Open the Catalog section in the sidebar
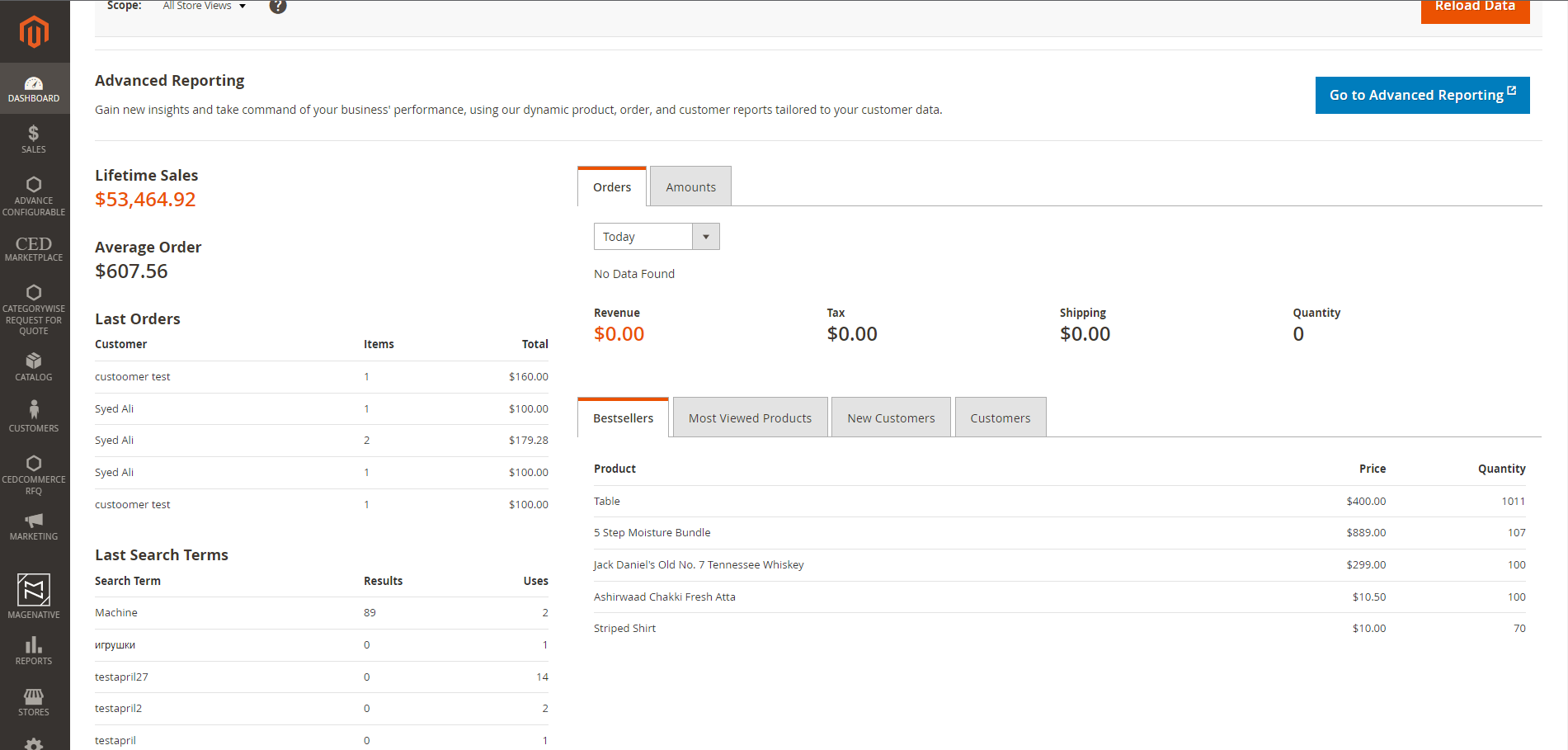This screenshot has width=1568, height=750. [x=34, y=366]
